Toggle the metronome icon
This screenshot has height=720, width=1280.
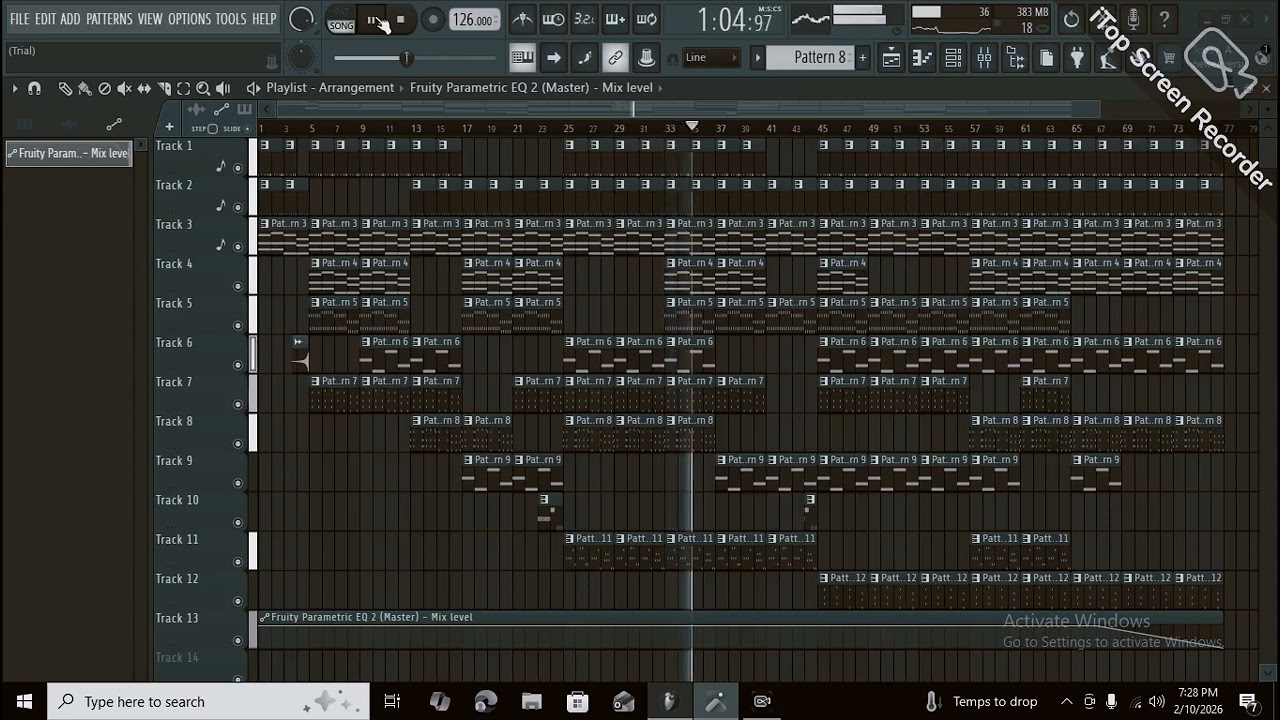(521, 19)
